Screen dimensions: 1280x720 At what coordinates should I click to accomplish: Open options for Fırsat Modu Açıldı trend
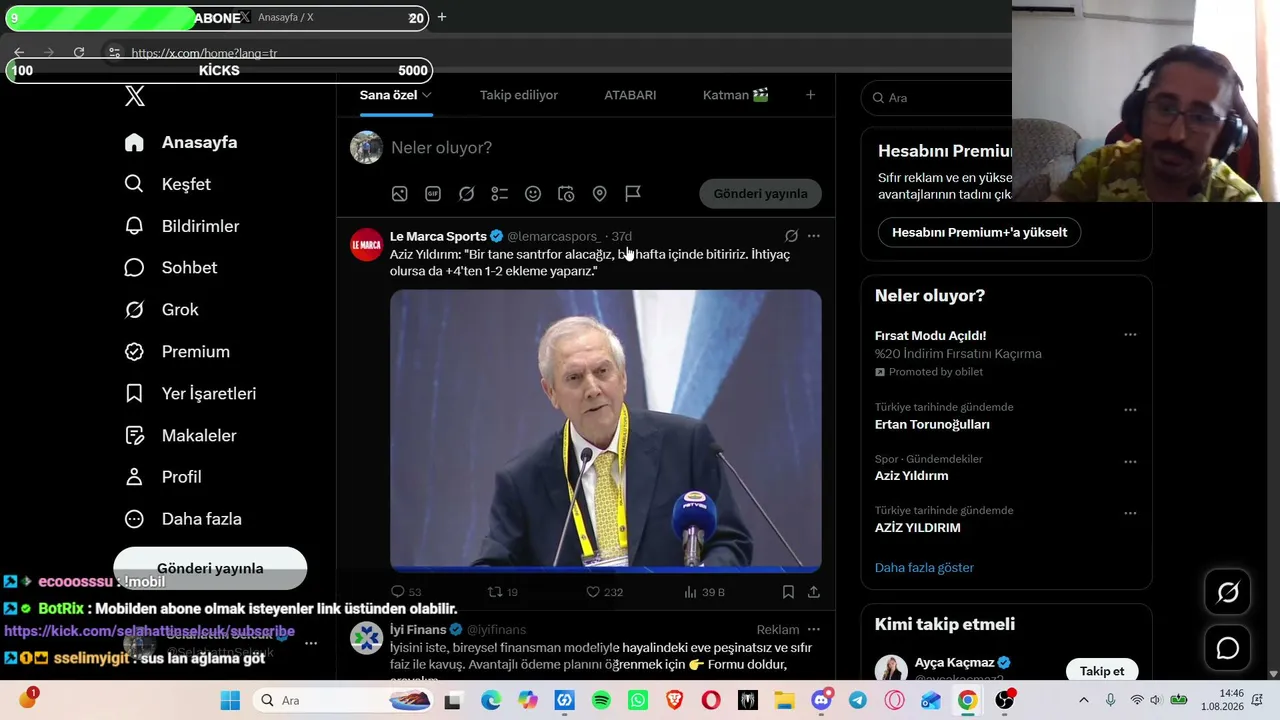(x=1130, y=335)
